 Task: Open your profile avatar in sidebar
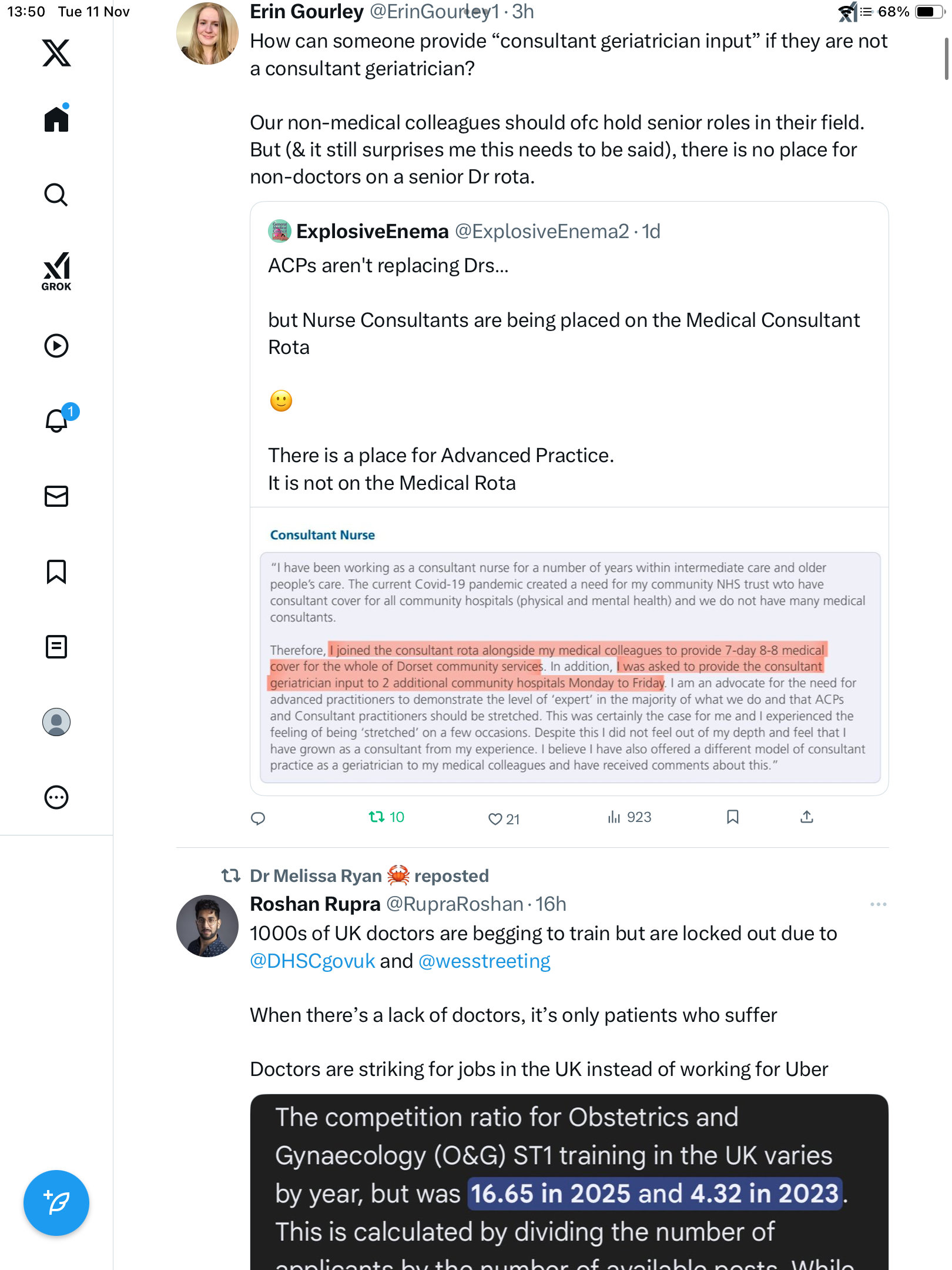(56, 722)
